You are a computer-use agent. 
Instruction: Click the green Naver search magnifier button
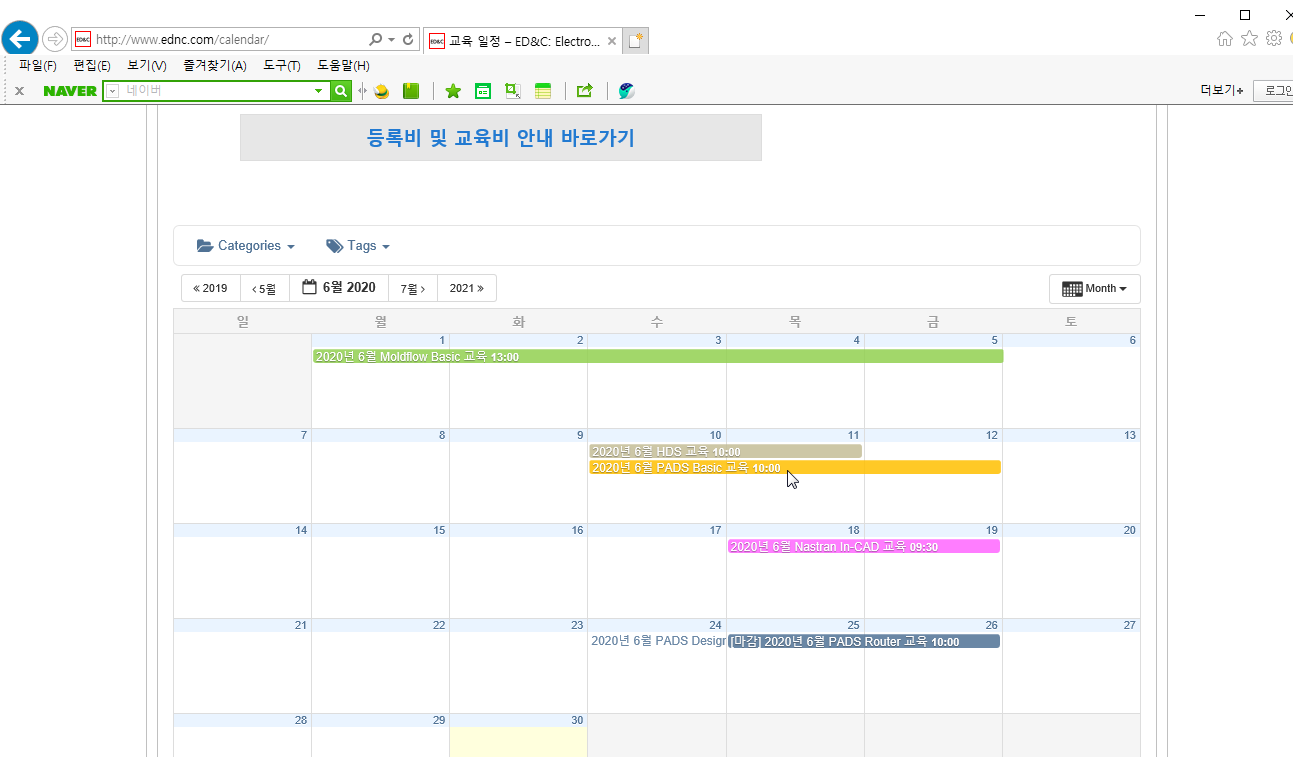pyautogui.click(x=341, y=91)
